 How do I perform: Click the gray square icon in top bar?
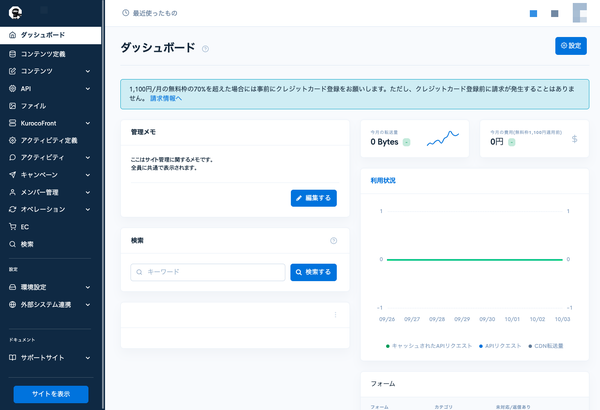(554, 13)
